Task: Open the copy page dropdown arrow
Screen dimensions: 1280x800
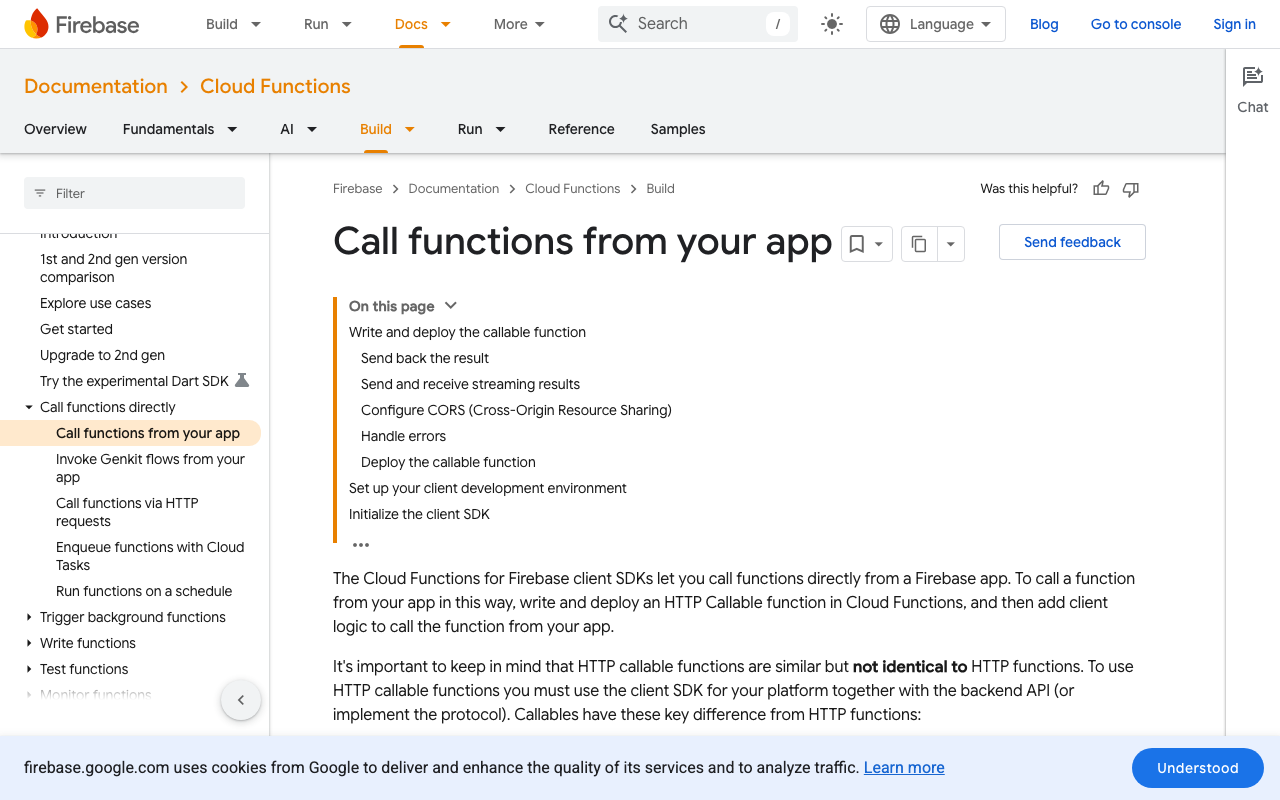Action: coord(950,244)
